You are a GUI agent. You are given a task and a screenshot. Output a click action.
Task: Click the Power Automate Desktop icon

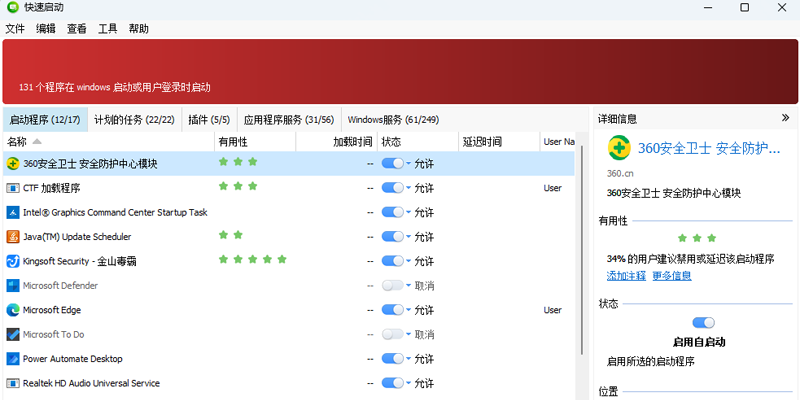[13, 359]
